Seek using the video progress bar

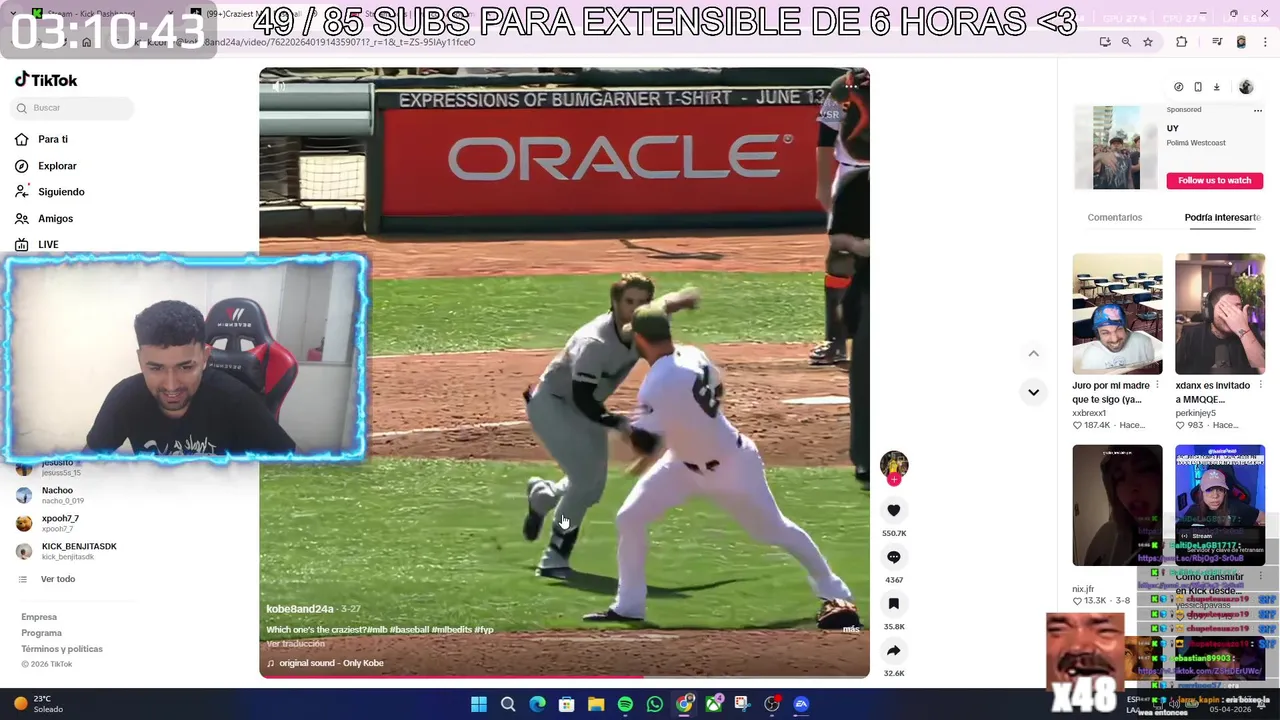click(564, 677)
